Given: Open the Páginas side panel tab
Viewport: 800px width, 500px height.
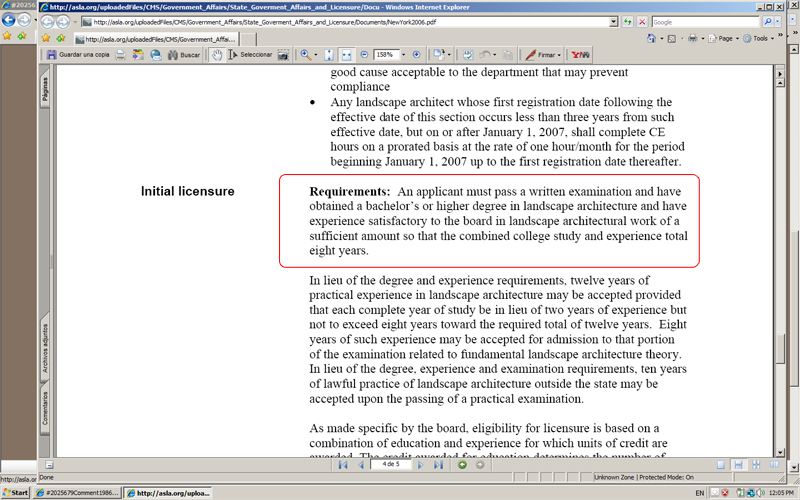Looking at the screenshot, I should point(44,90).
